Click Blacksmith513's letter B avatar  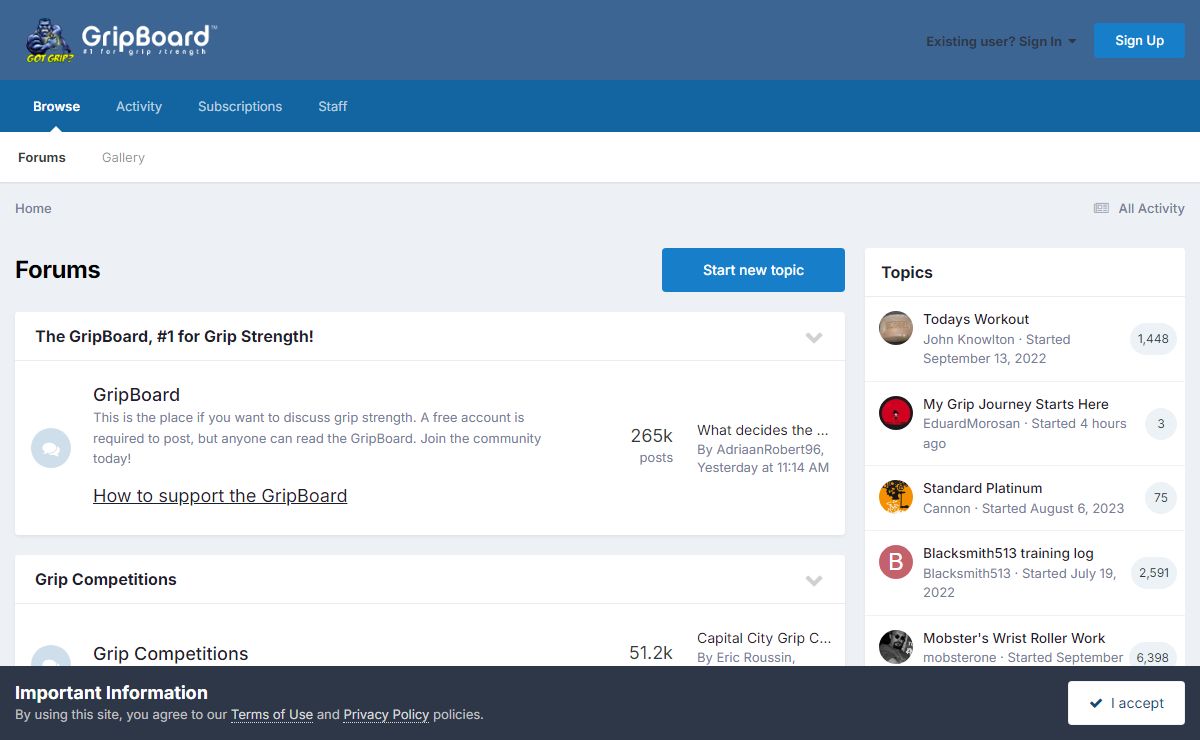click(x=896, y=562)
